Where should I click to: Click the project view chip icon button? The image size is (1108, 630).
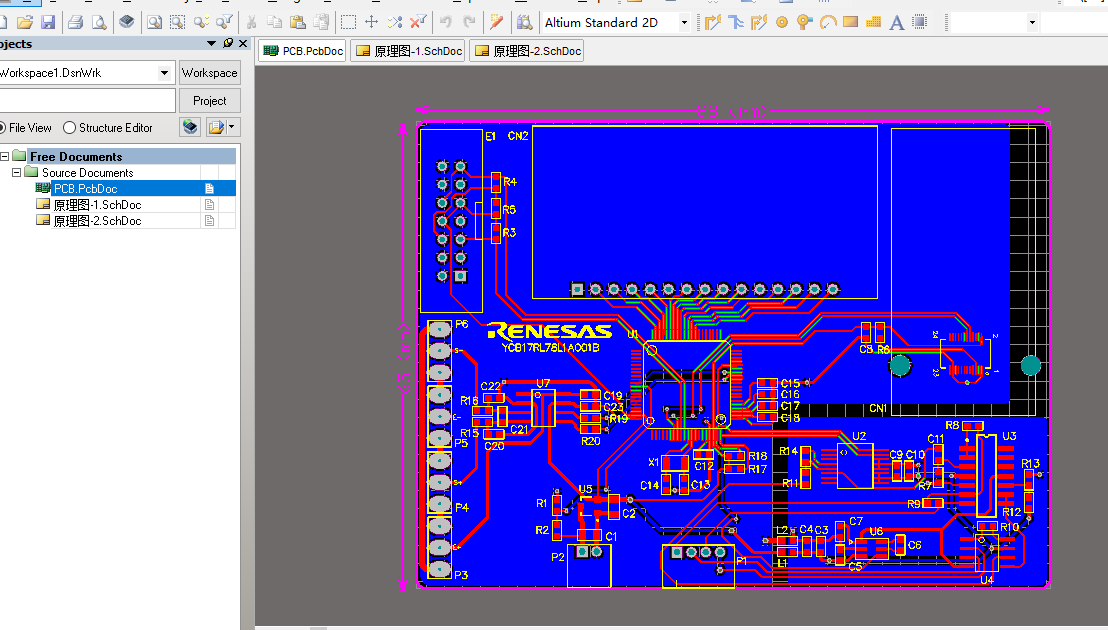point(190,127)
